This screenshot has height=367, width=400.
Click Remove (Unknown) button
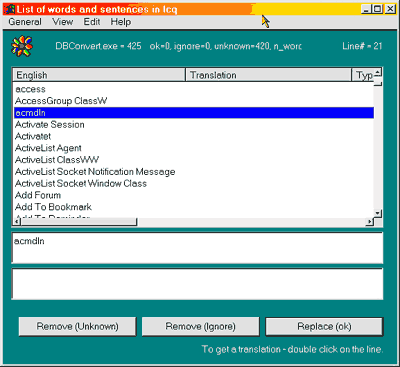(77, 326)
